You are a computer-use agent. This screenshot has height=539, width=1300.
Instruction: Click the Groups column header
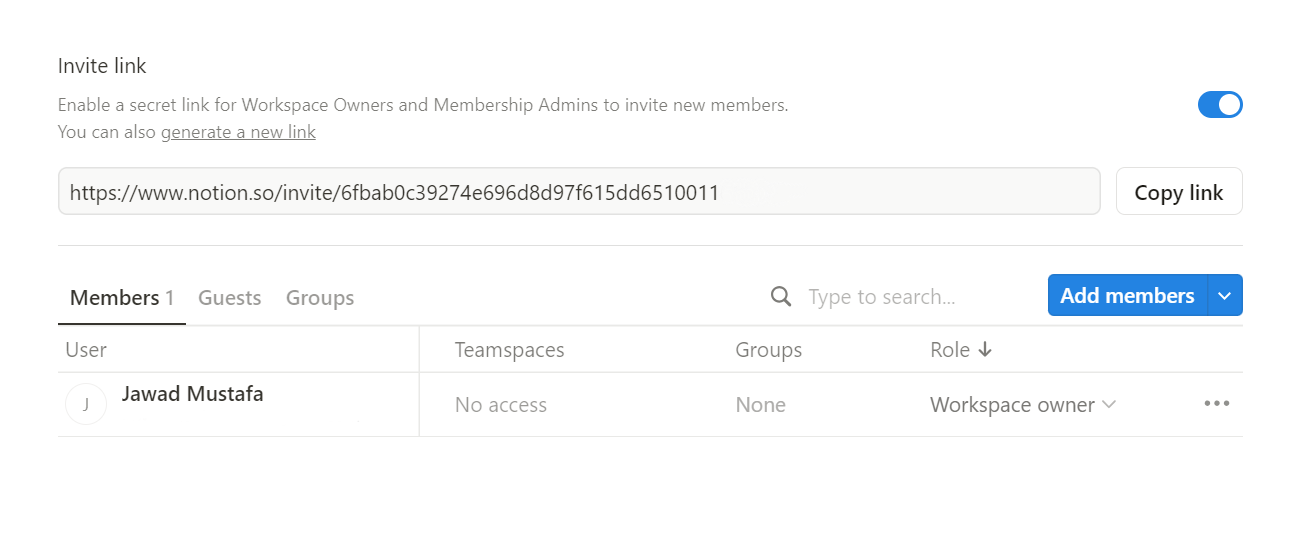(x=768, y=350)
